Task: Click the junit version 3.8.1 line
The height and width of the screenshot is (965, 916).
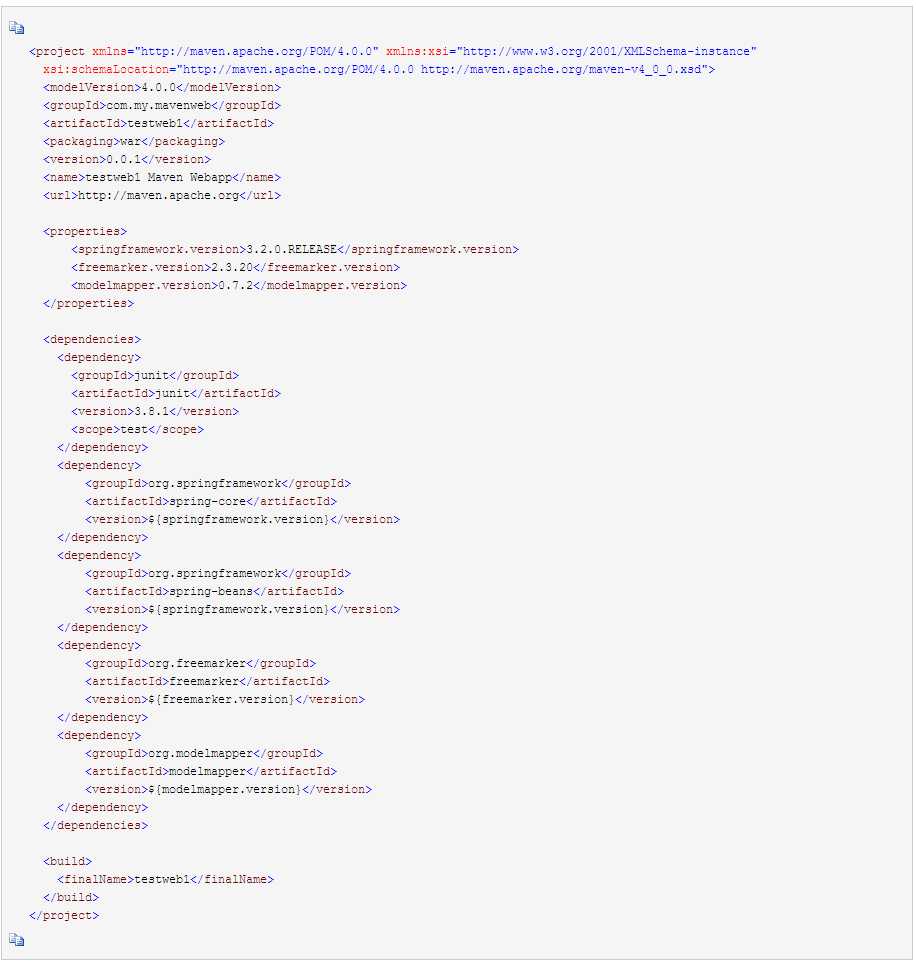Action: tap(155, 412)
